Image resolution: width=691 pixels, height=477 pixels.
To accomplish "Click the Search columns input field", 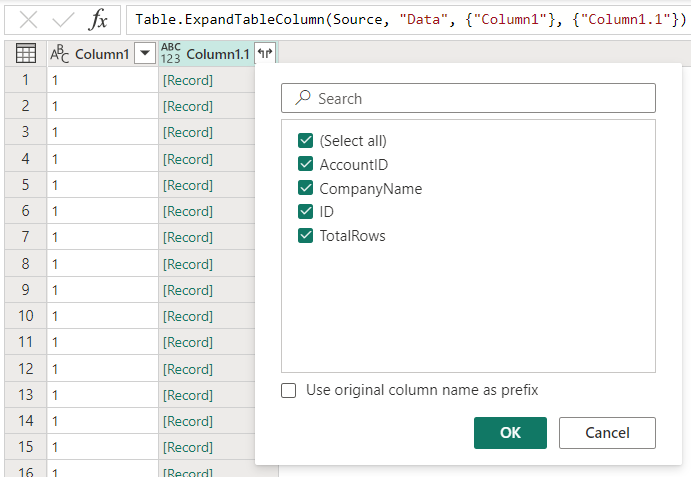I will tap(480, 98).
